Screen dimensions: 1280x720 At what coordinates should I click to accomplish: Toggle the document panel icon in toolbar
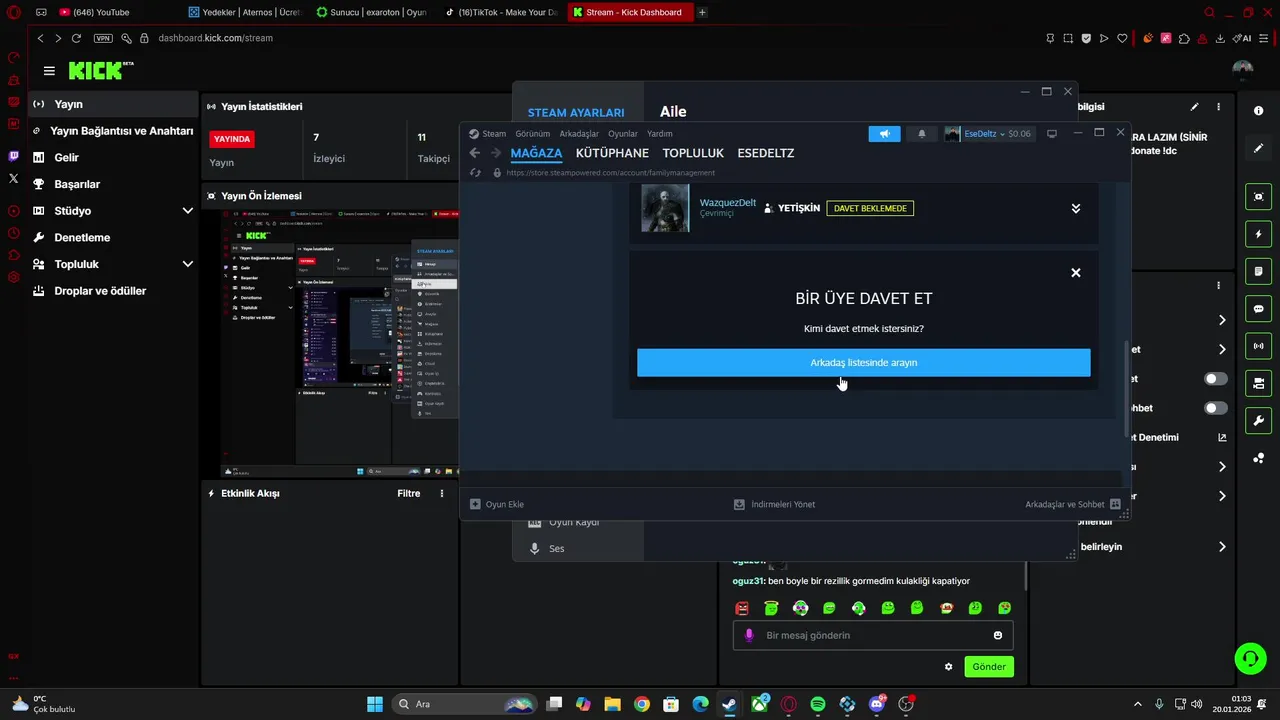(x=1258, y=271)
